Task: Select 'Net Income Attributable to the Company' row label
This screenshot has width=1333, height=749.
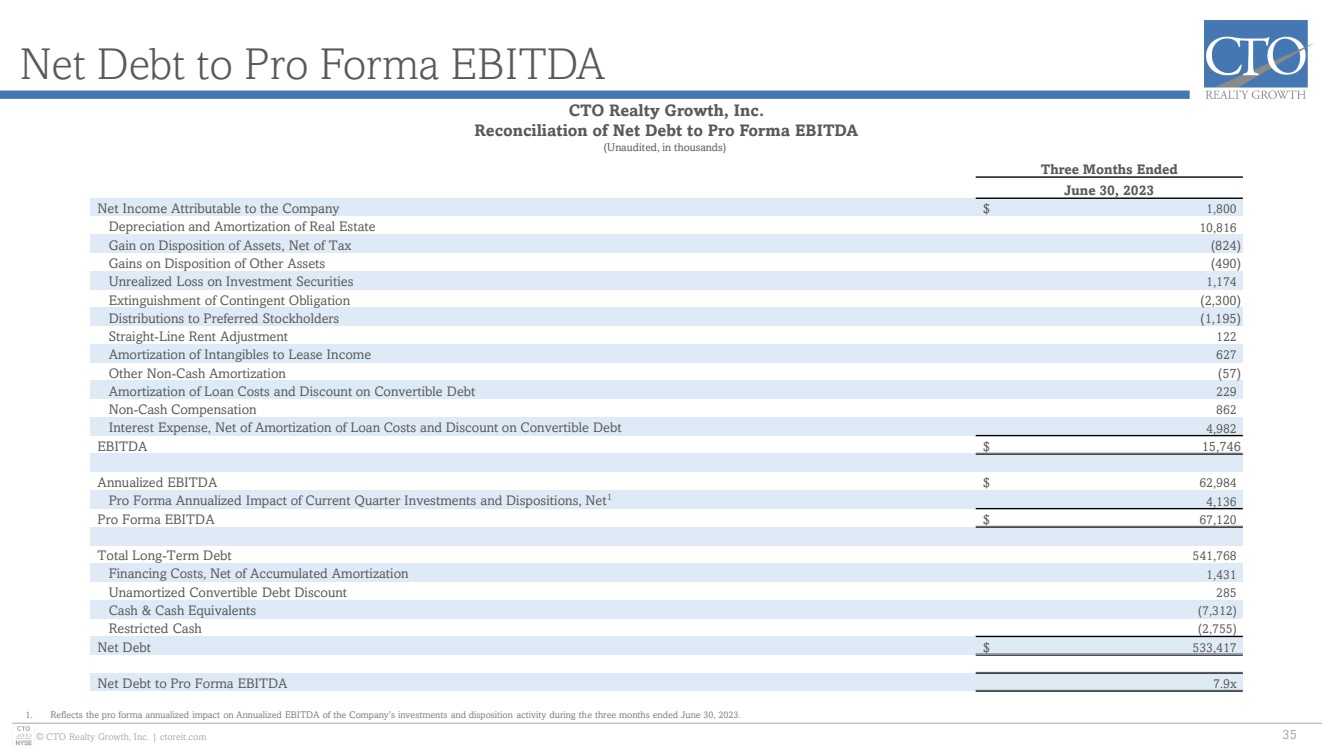Action: click(218, 209)
